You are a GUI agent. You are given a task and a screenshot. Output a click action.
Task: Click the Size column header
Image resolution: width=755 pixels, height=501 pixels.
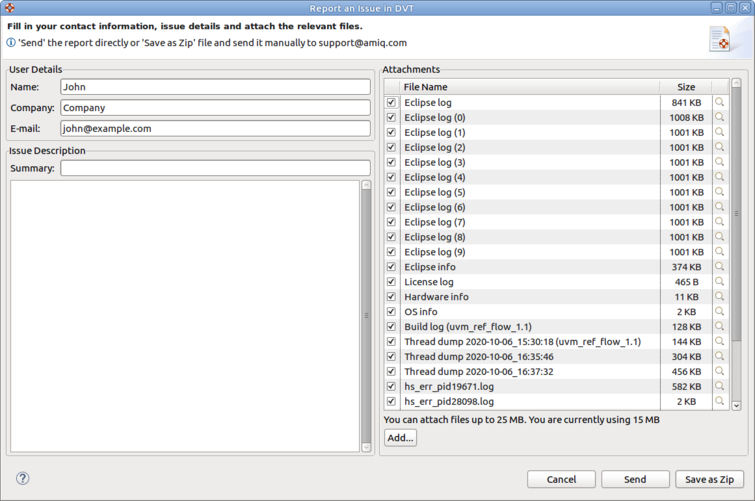coord(686,87)
